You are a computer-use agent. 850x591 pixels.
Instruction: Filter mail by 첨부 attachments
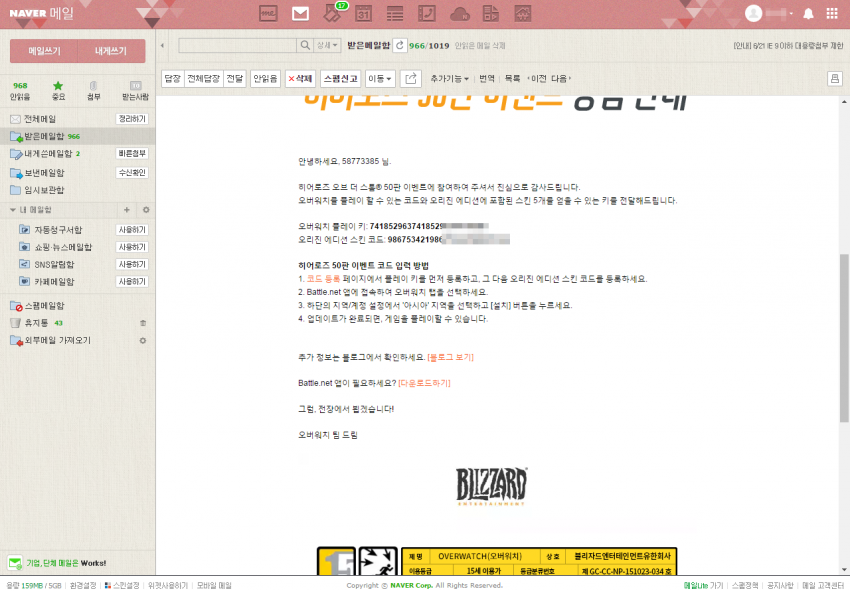coord(93,91)
